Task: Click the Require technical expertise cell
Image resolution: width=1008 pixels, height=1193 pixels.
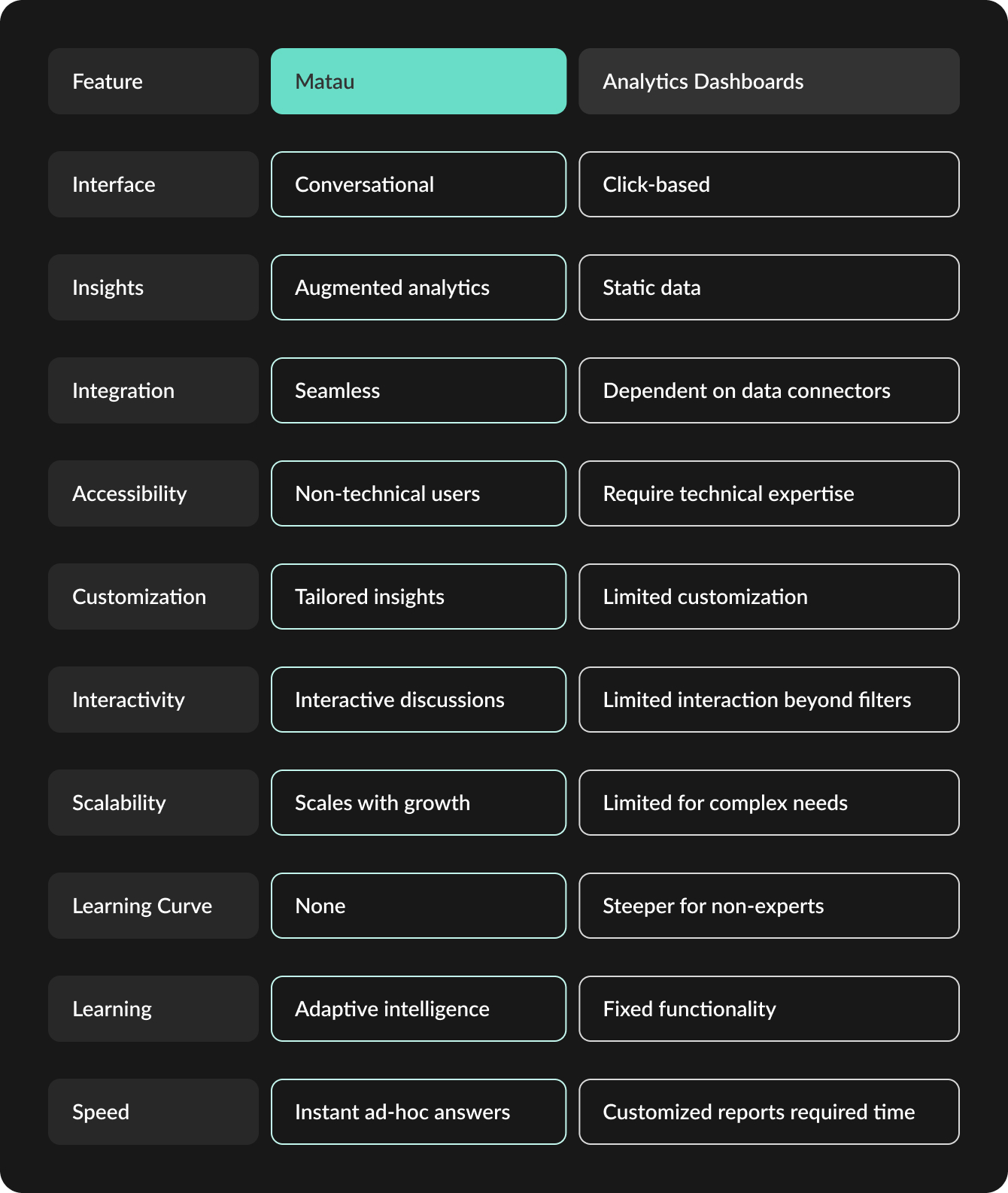Action: point(769,493)
